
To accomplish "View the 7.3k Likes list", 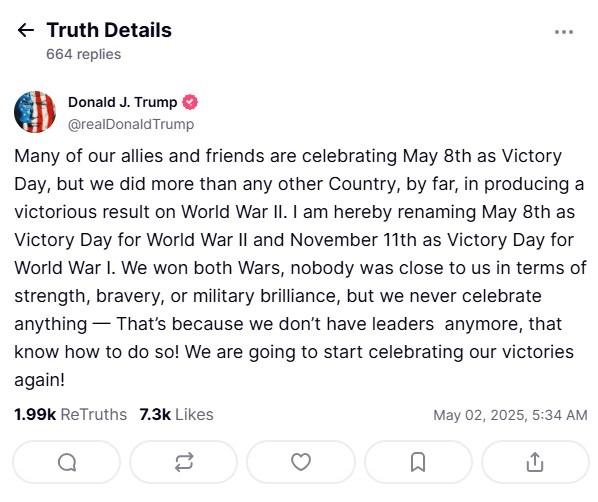I will [176, 414].
